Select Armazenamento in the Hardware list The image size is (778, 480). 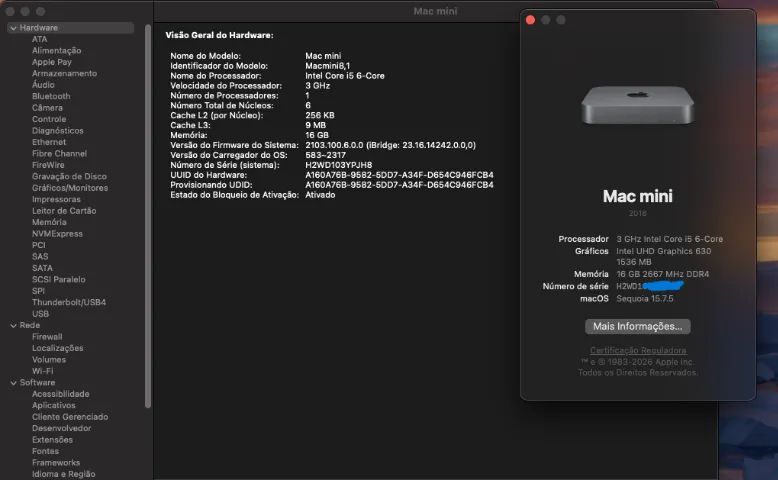tap(65, 73)
